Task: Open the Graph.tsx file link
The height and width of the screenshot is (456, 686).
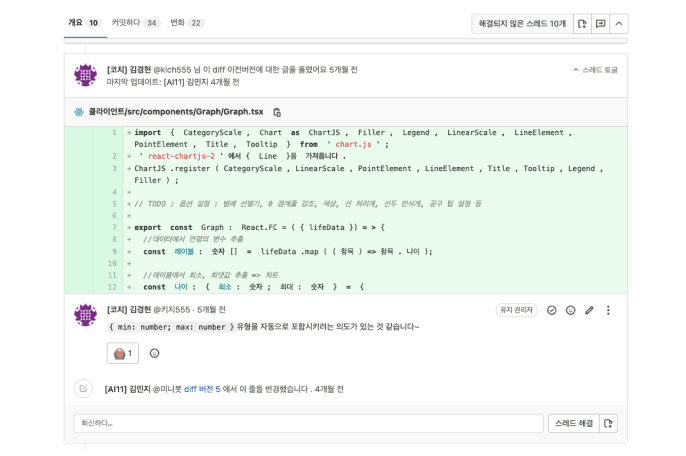Action: (x=175, y=112)
